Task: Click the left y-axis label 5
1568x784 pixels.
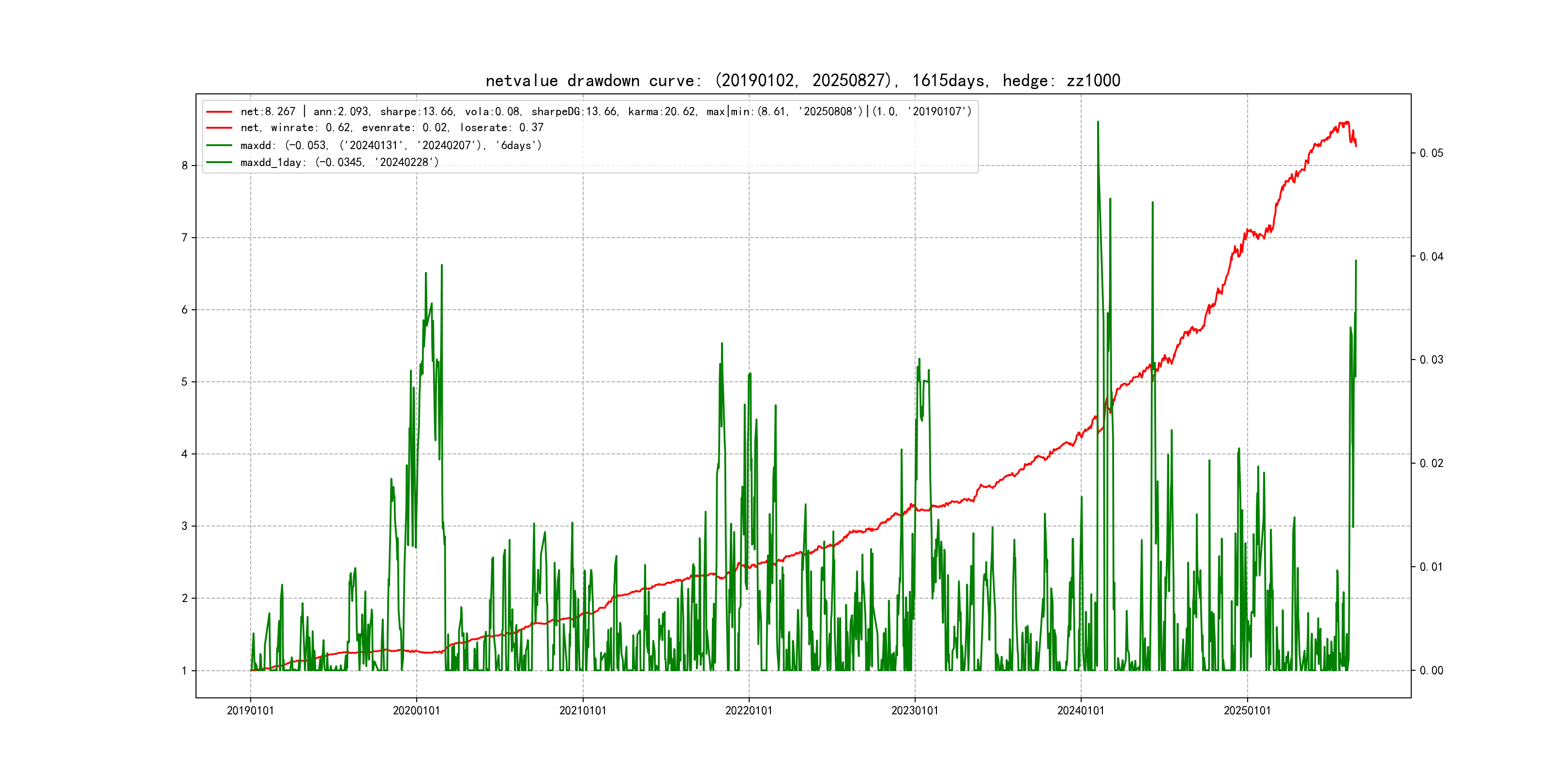Action: pos(184,382)
